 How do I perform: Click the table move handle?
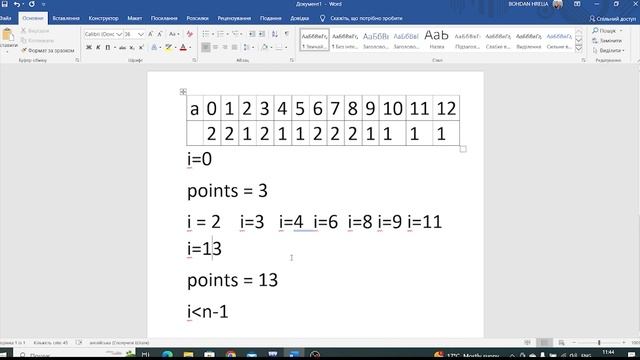[x=183, y=92]
